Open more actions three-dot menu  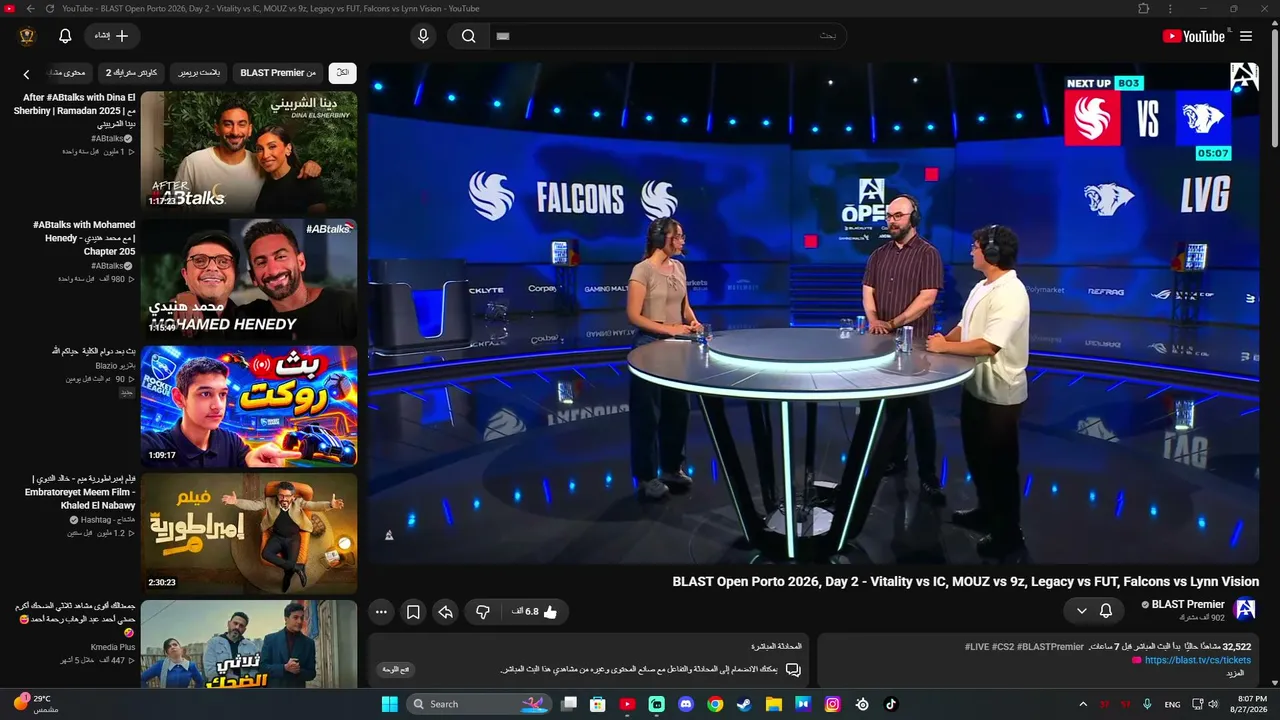click(381, 611)
